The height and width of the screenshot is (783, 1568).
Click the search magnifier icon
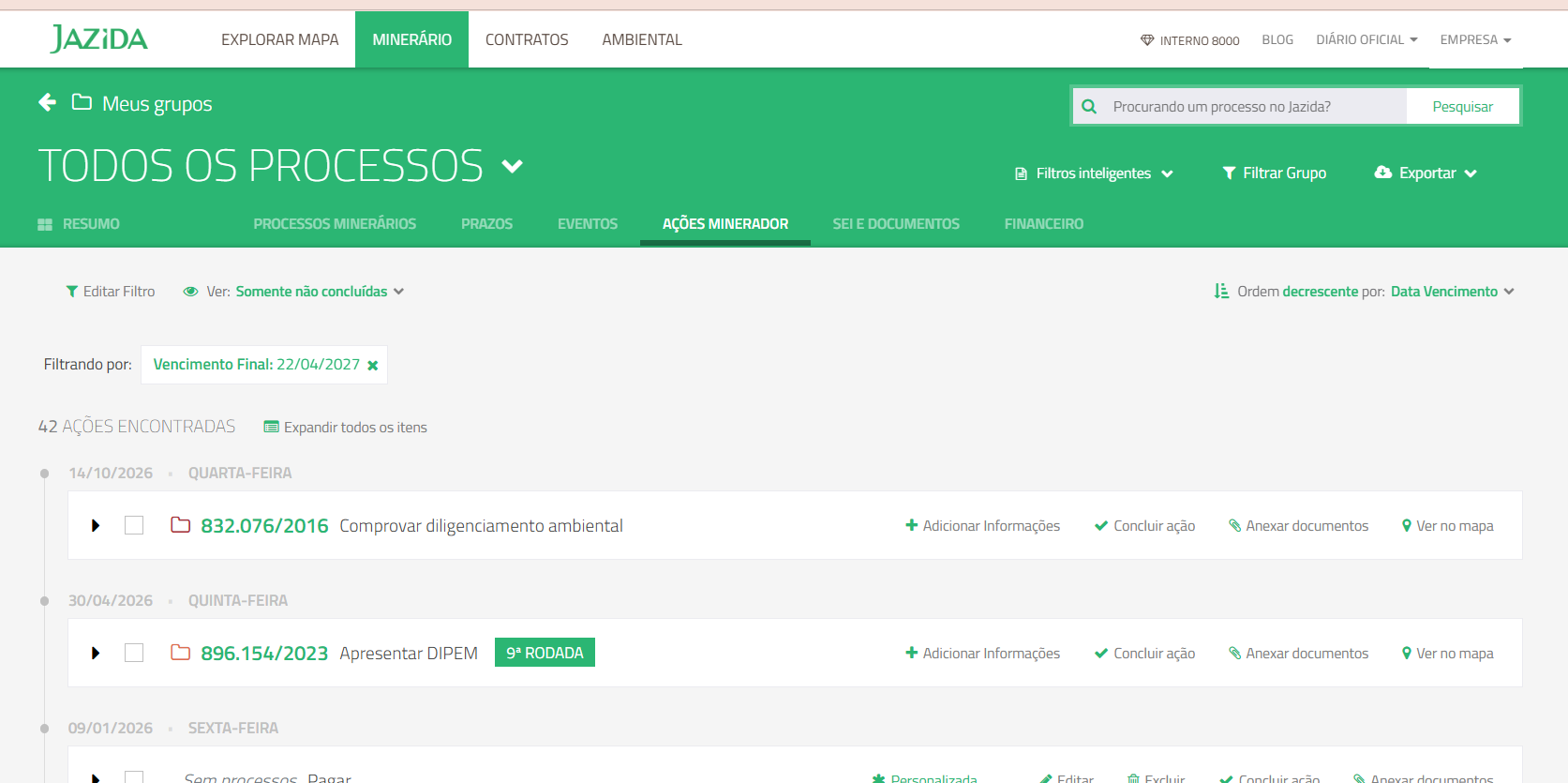(x=1089, y=107)
